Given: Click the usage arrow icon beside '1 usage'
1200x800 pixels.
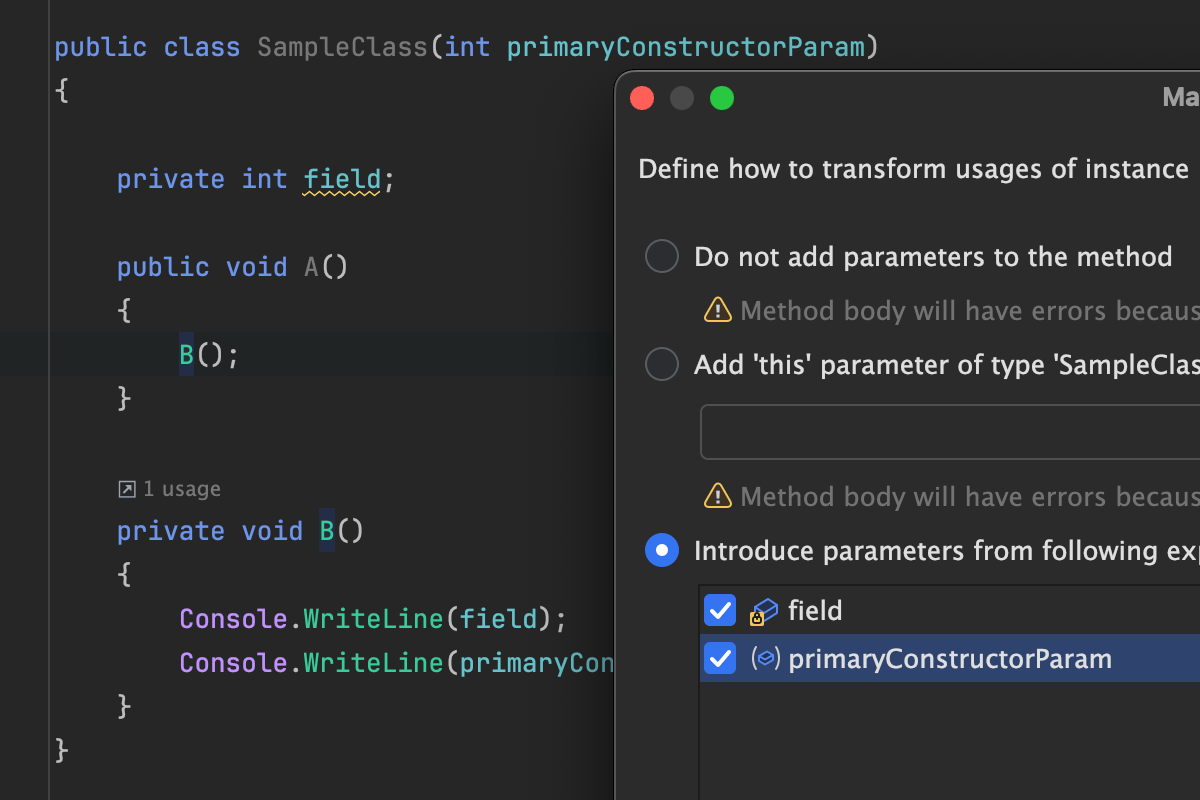Looking at the screenshot, I should [x=127, y=489].
